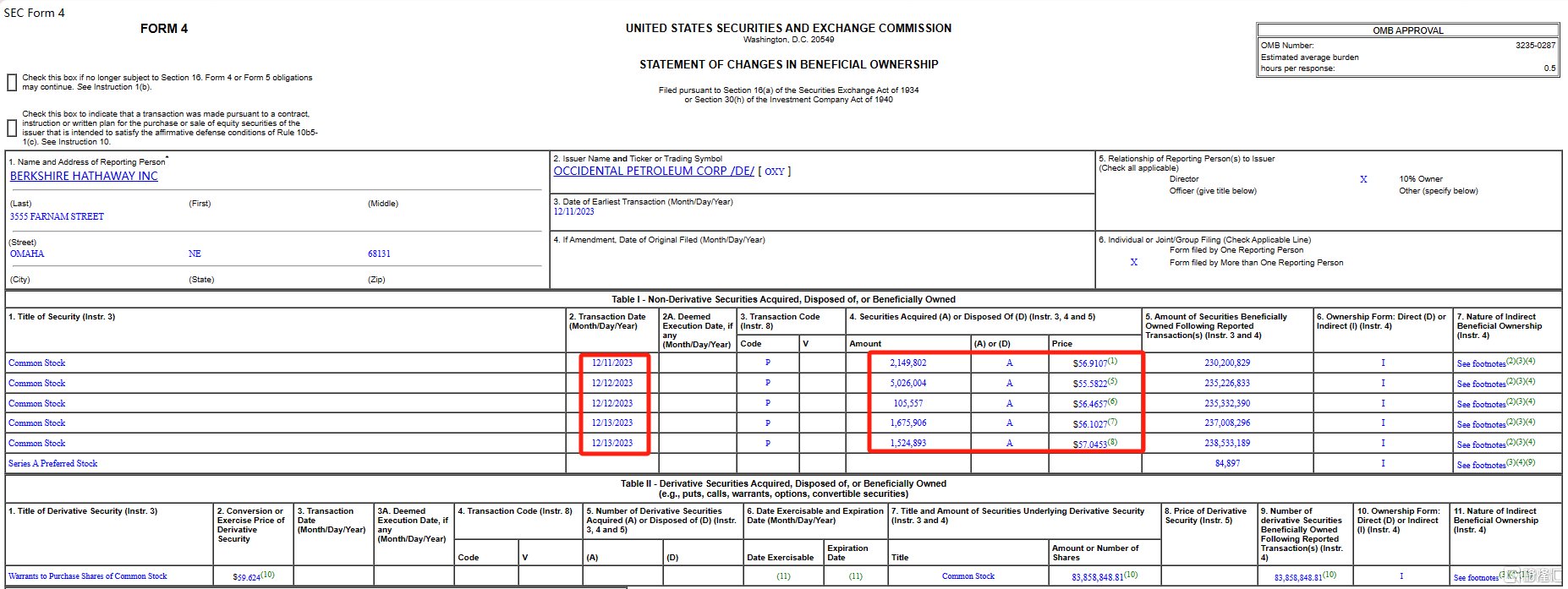Click the owned total 237,008,296
1568x589 pixels.
tap(1227, 423)
